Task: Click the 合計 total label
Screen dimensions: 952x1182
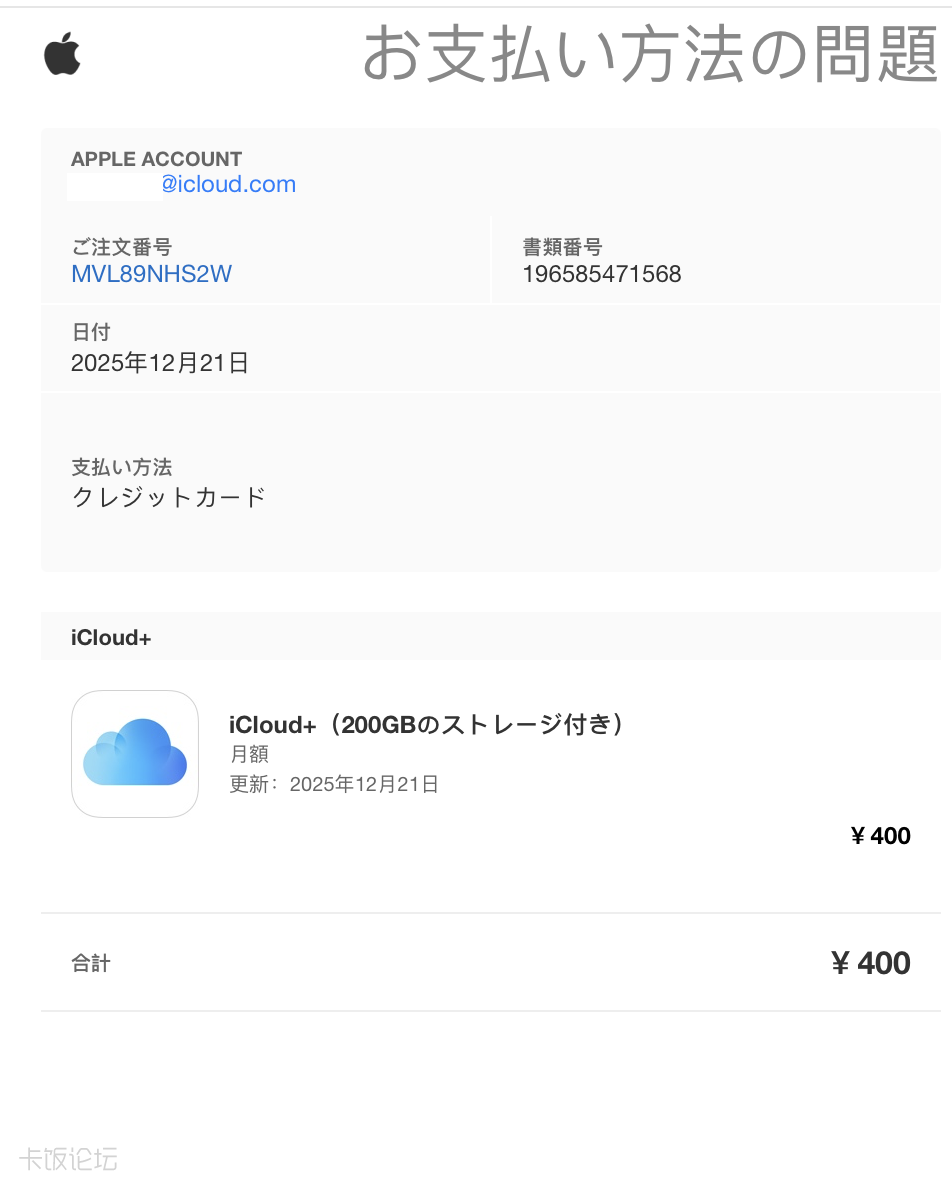Action: [91, 963]
